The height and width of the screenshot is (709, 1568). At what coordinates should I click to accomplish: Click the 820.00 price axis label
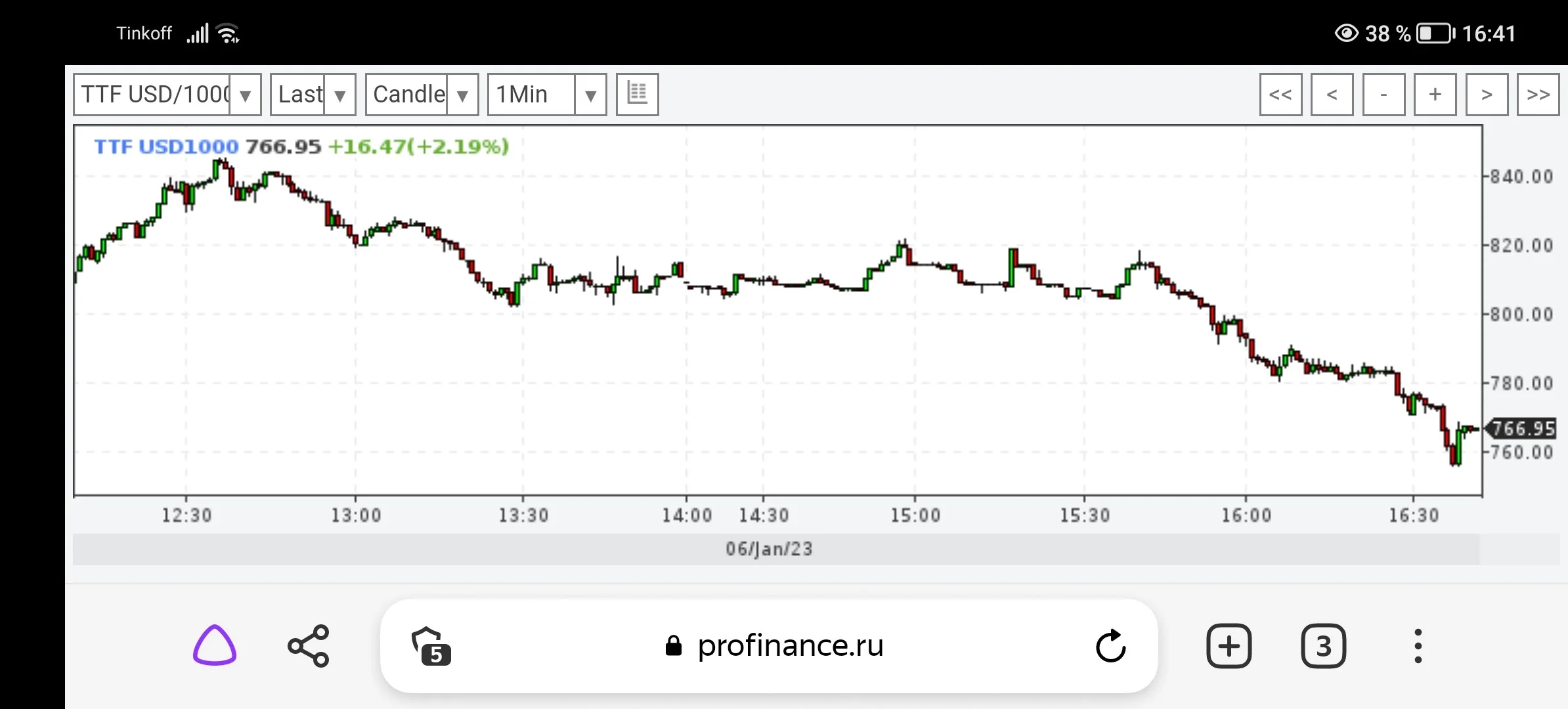click(1521, 246)
